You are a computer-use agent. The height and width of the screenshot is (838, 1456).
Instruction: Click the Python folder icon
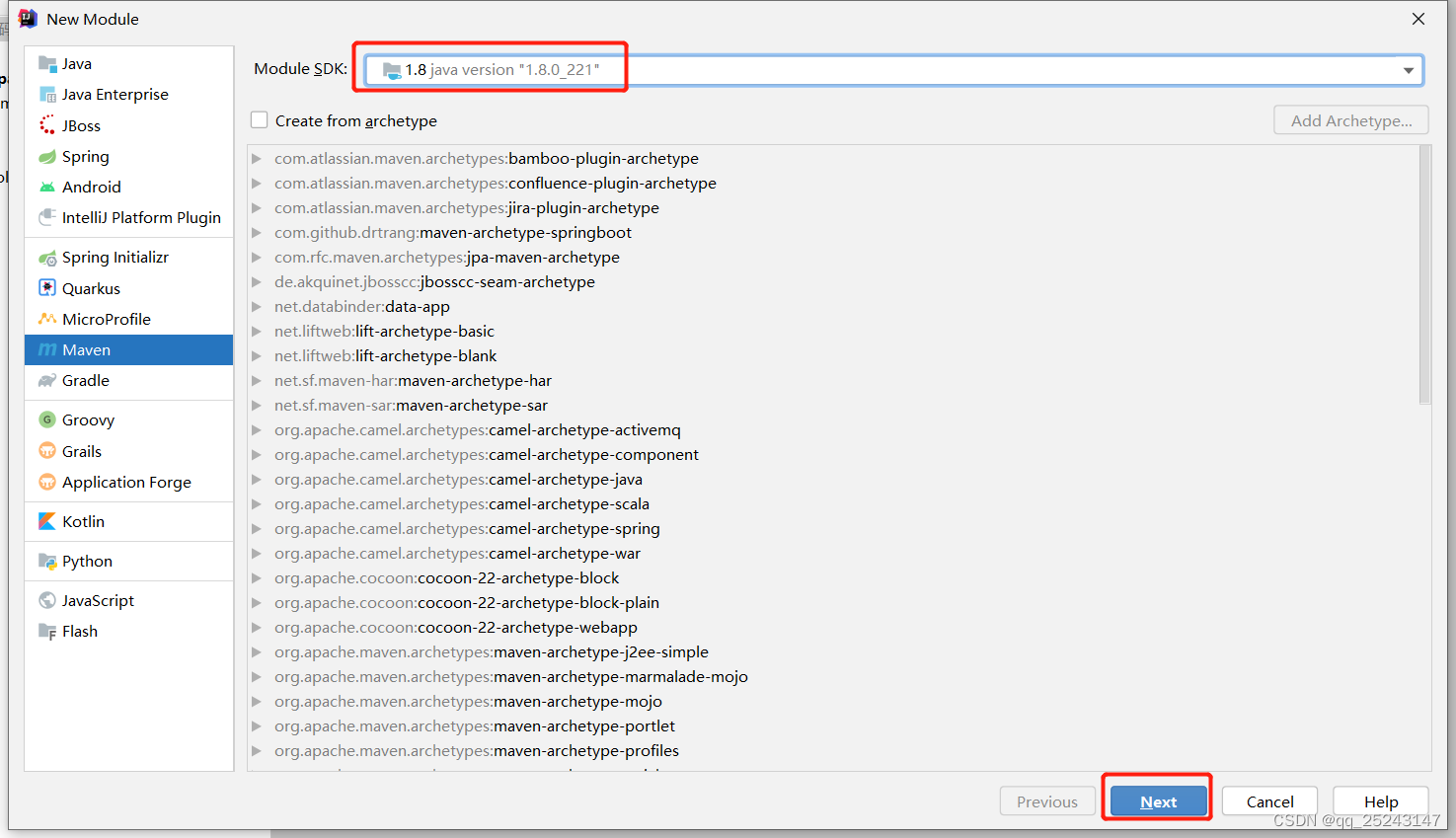(46, 562)
